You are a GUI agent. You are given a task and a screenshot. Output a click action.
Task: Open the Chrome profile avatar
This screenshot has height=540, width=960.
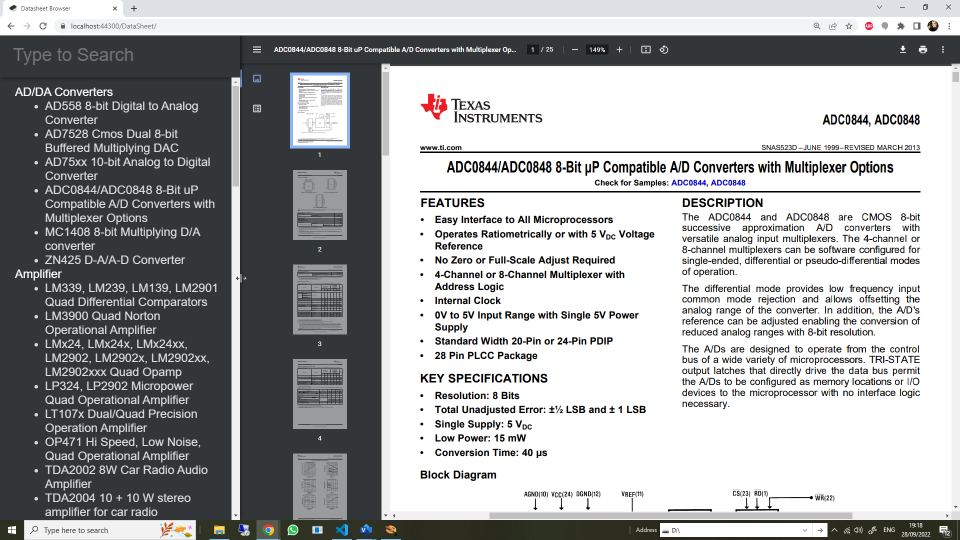click(x=933, y=26)
